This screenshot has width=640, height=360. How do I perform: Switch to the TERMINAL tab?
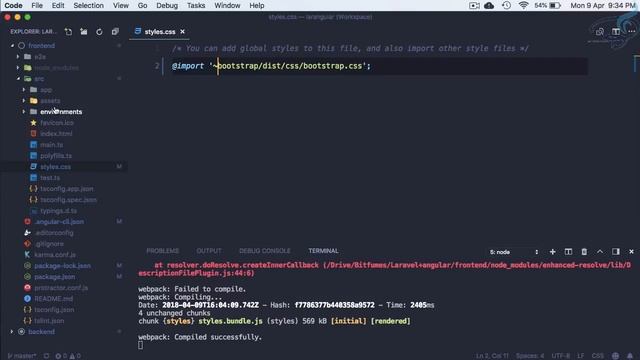(323, 251)
